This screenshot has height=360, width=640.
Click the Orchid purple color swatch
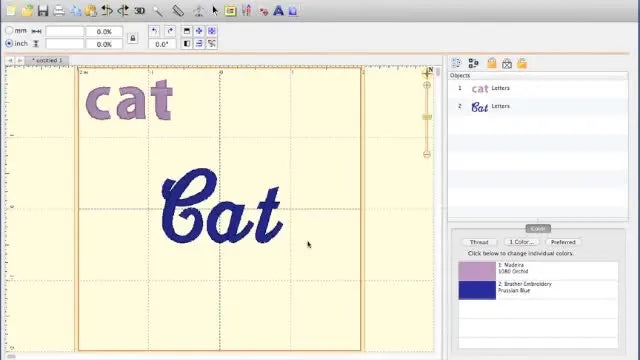click(477, 271)
